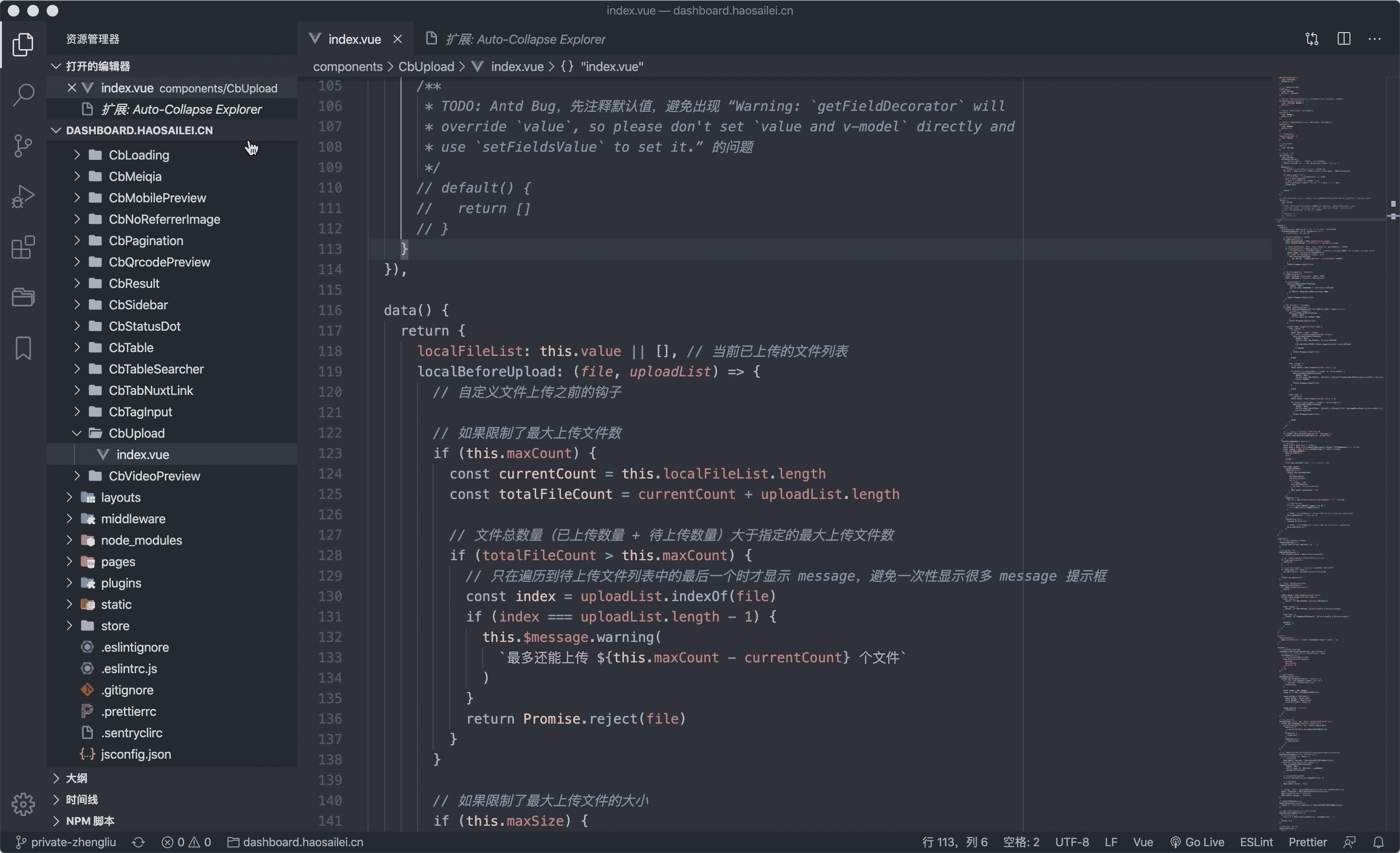Image resolution: width=1400 pixels, height=853 pixels.
Task: Toggle ESLint status bar item
Action: tap(1256, 842)
